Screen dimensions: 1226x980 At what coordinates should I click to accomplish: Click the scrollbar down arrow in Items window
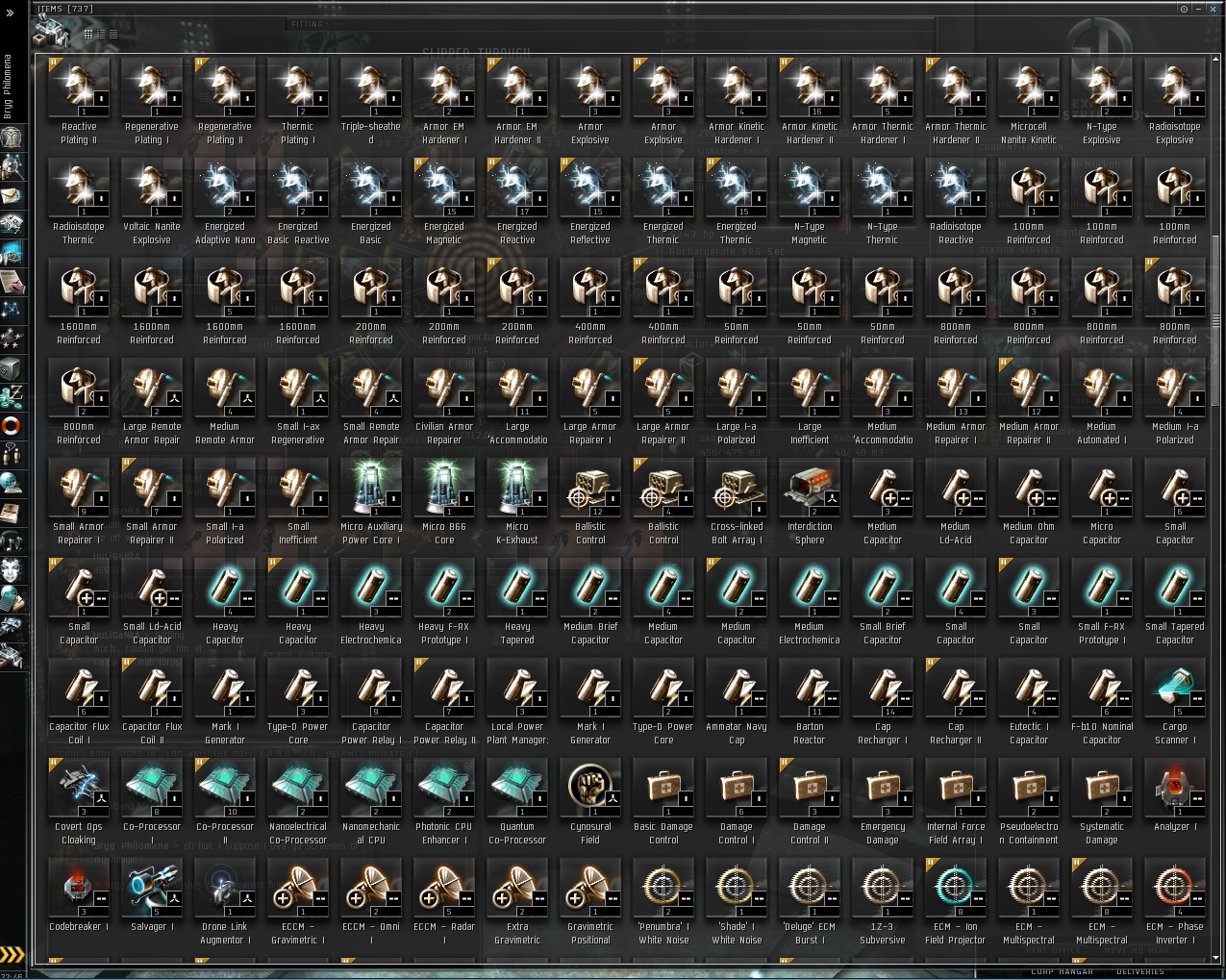click(1215, 958)
